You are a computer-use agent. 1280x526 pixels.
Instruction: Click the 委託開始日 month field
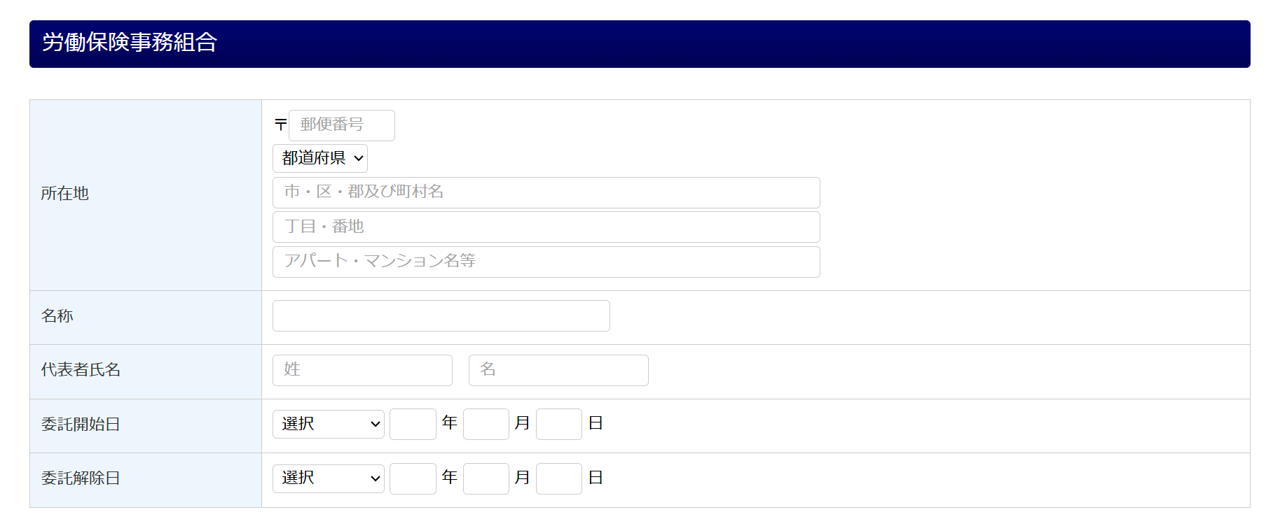click(x=486, y=424)
